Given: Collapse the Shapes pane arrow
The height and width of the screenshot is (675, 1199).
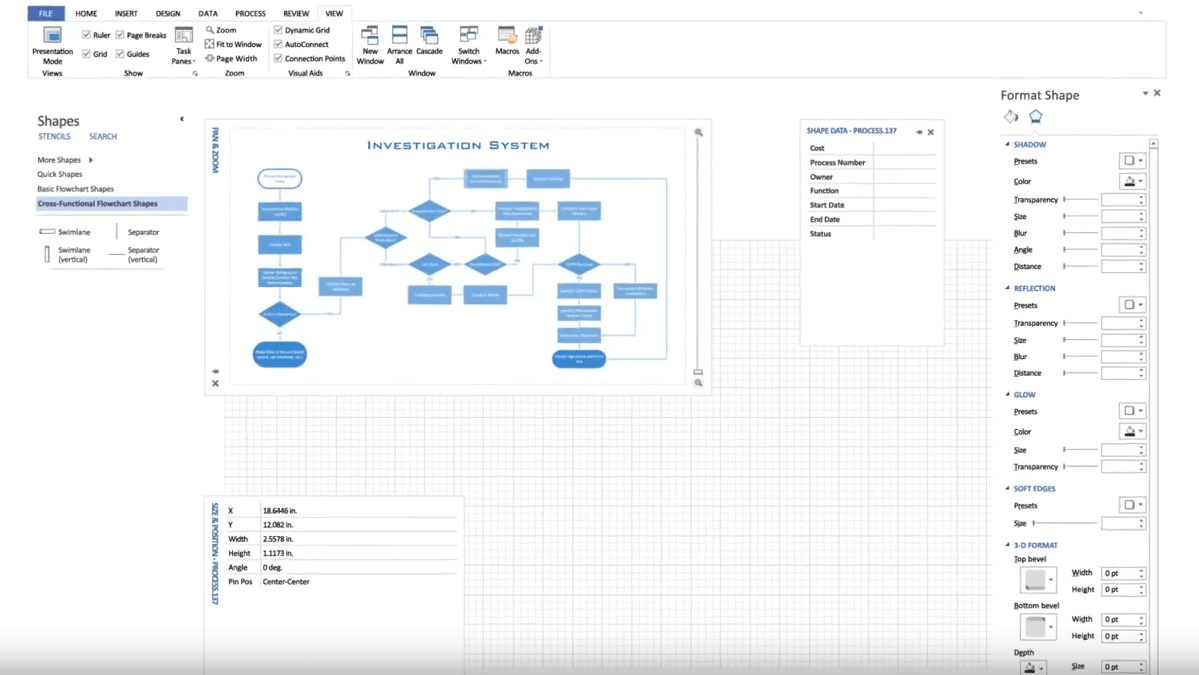Looking at the screenshot, I should pyautogui.click(x=182, y=119).
